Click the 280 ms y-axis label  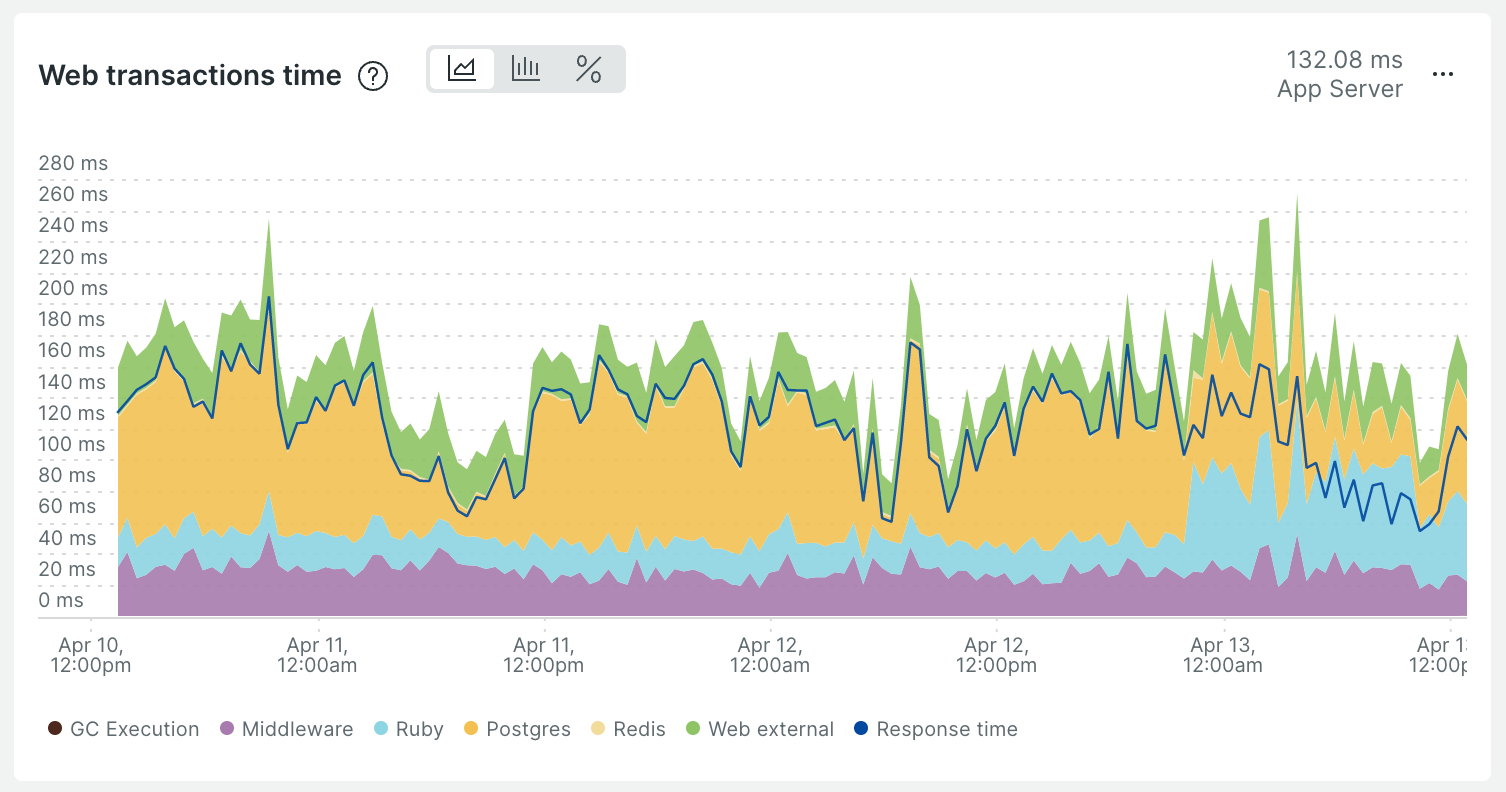coord(73,163)
